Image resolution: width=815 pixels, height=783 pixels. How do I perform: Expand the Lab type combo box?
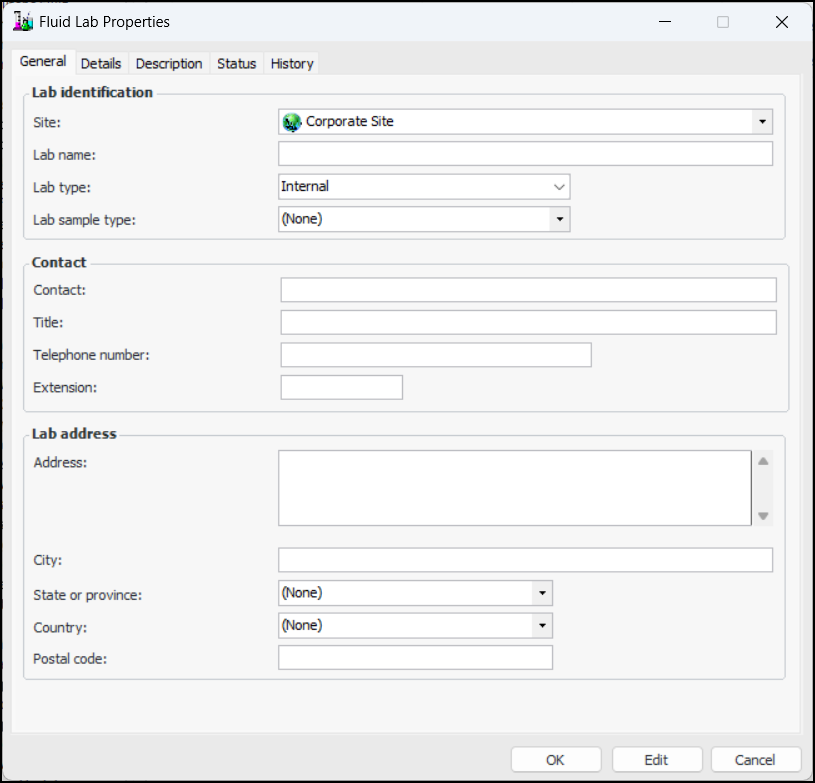pos(559,187)
